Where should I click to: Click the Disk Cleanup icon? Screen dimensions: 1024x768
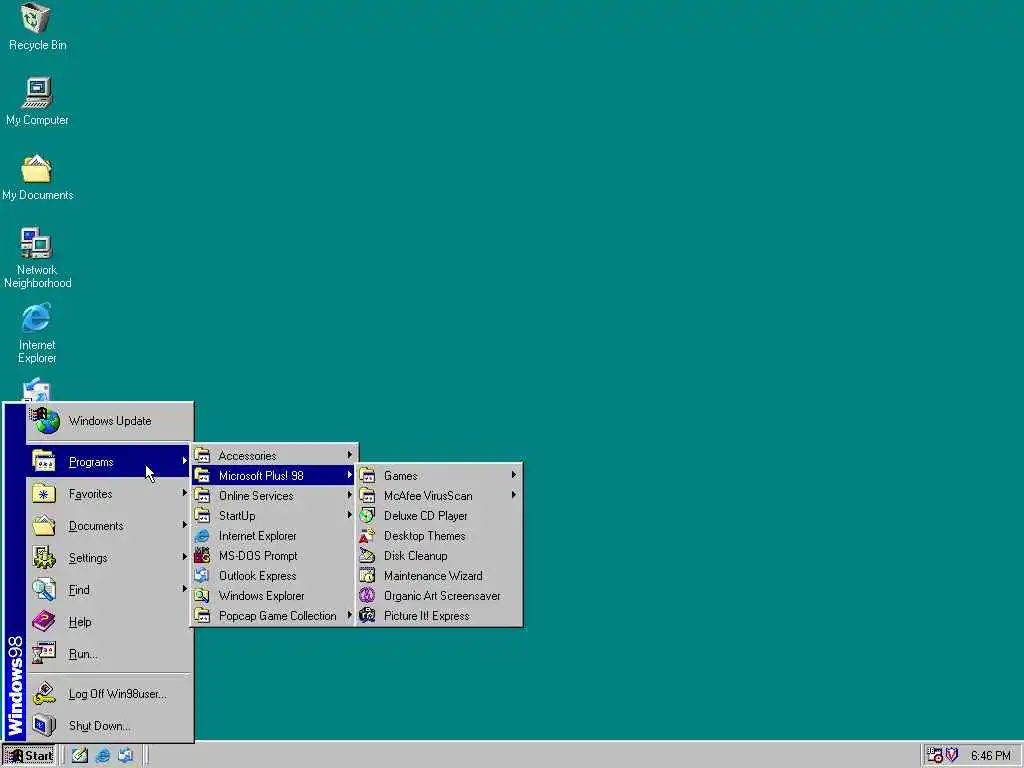click(367, 556)
